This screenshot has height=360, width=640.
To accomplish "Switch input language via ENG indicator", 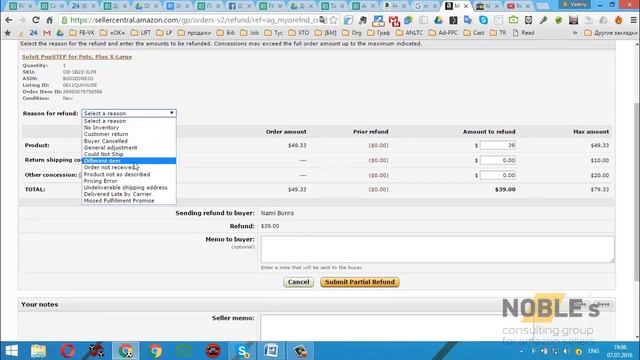I will (x=593, y=351).
